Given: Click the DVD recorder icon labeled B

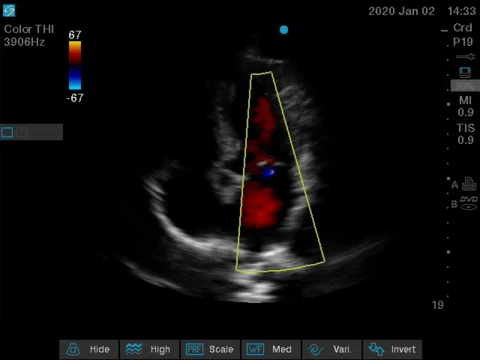Looking at the screenshot, I should pyautogui.click(x=468, y=203).
